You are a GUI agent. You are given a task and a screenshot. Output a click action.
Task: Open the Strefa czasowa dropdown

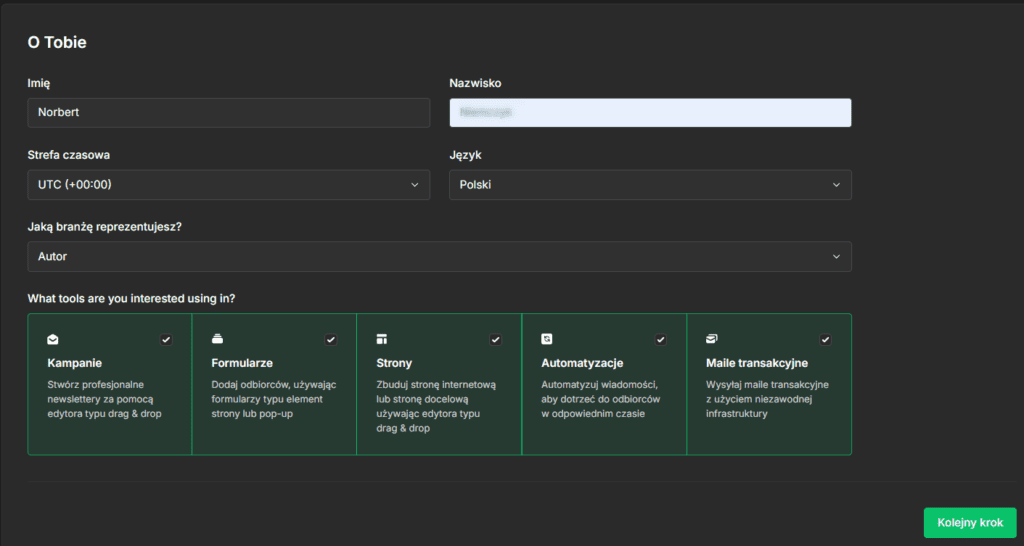tap(228, 185)
